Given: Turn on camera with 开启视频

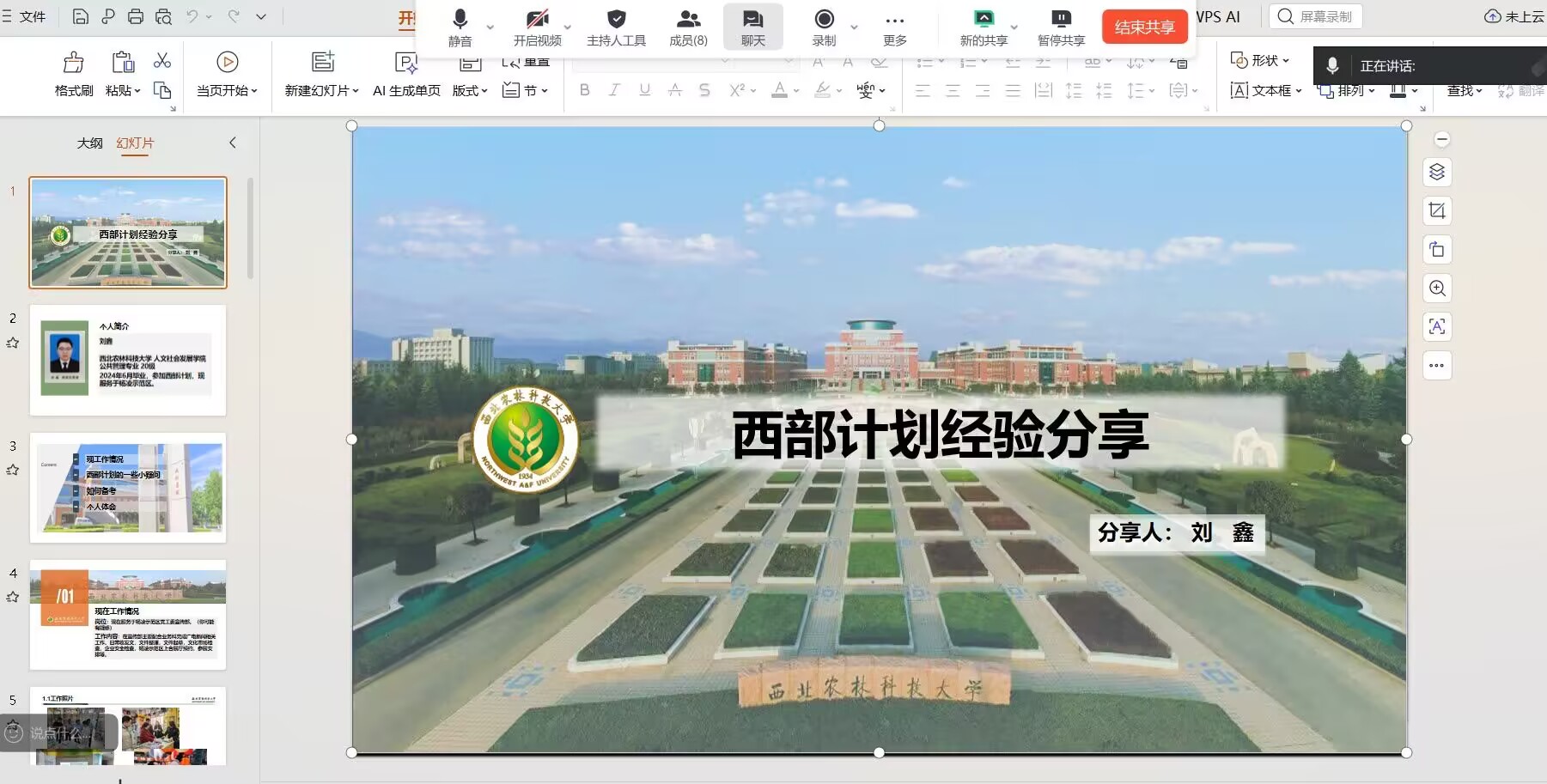Looking at the screenshot, I should [x=538, y=27].
